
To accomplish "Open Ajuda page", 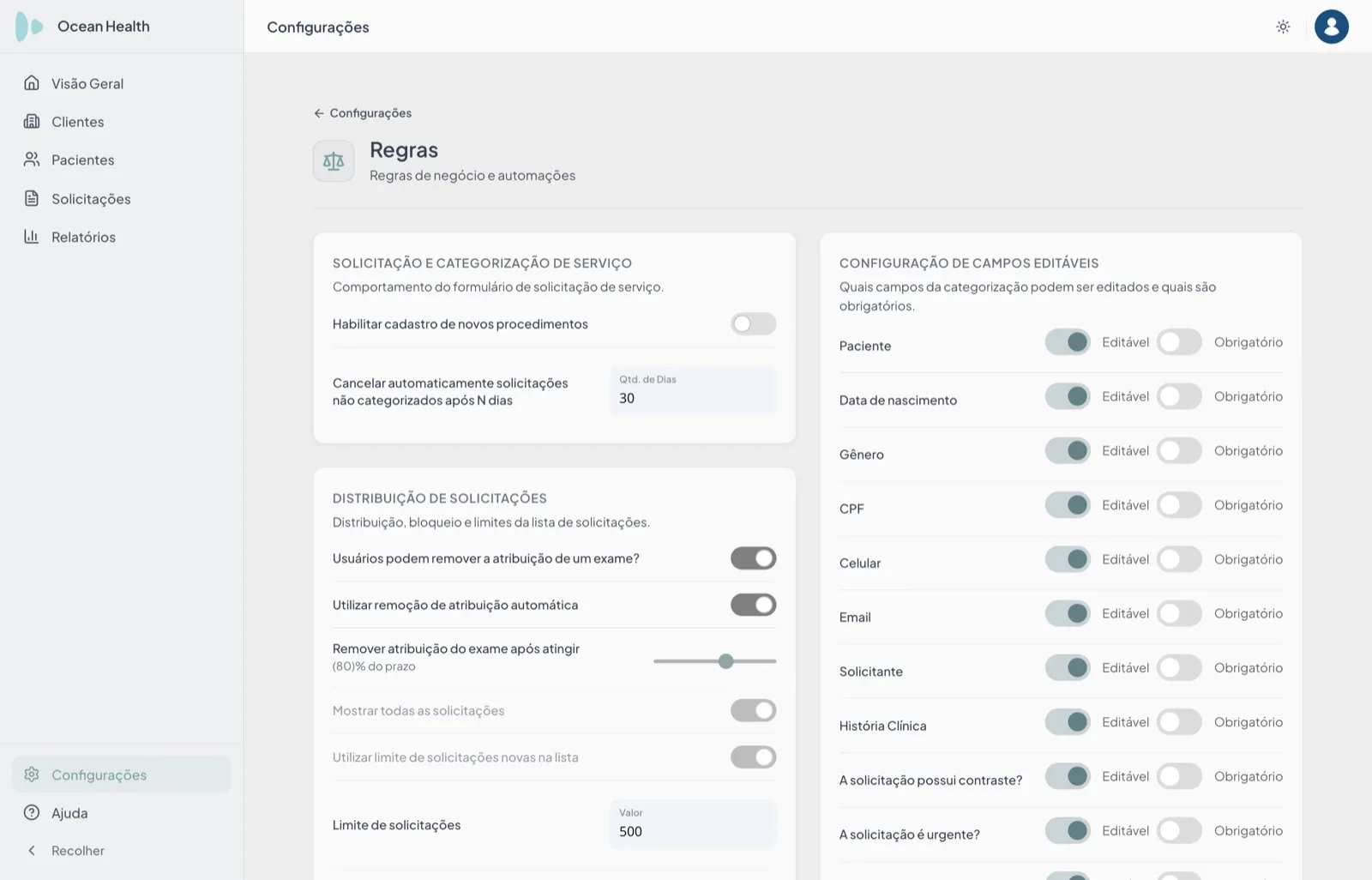I will (x=122, y=812).
